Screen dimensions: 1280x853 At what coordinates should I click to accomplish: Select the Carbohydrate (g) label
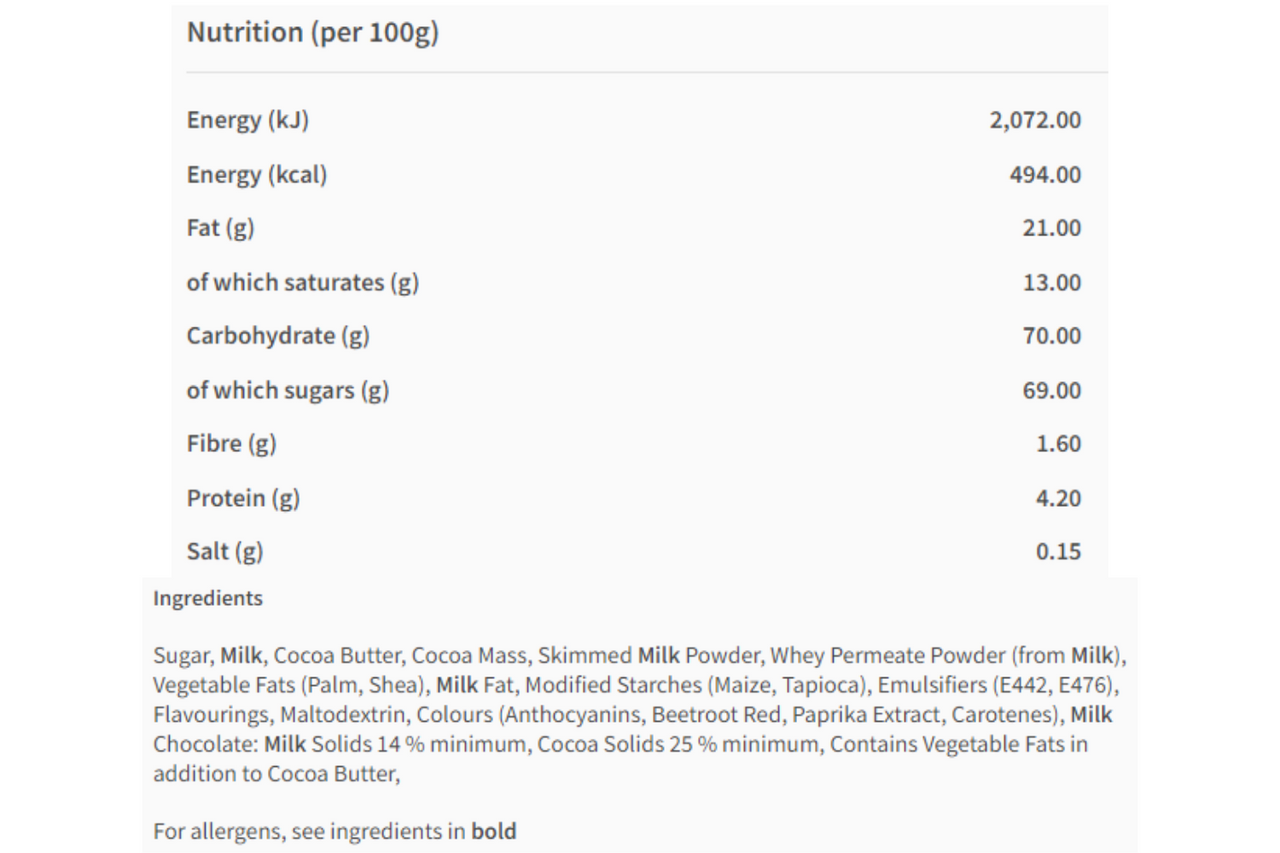pyautogui.click(x=278, y=336)
